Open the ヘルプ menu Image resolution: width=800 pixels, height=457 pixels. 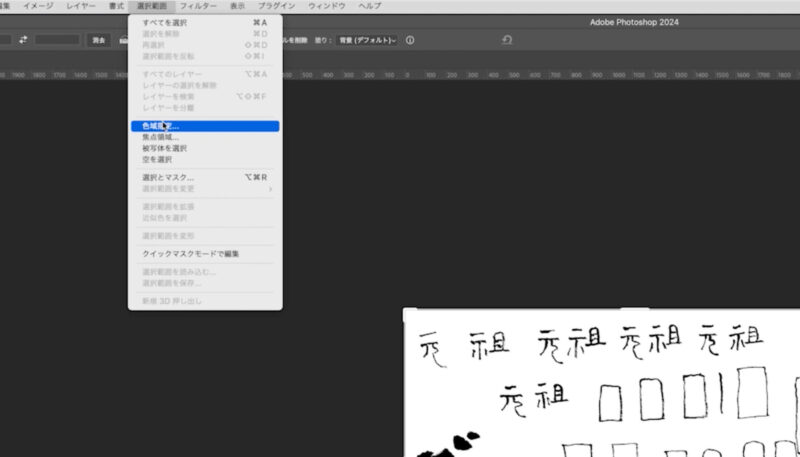pos(369,6)
